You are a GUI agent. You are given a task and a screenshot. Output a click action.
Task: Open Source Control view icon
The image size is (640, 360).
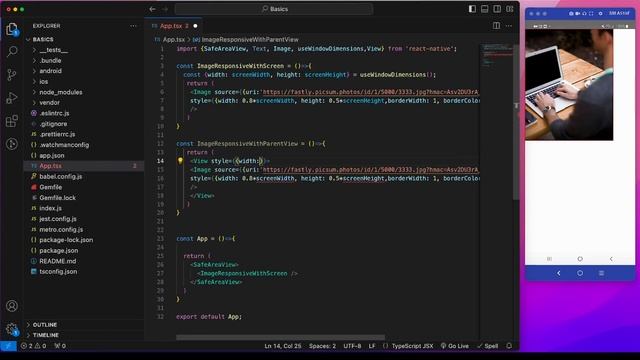[12, 75]
